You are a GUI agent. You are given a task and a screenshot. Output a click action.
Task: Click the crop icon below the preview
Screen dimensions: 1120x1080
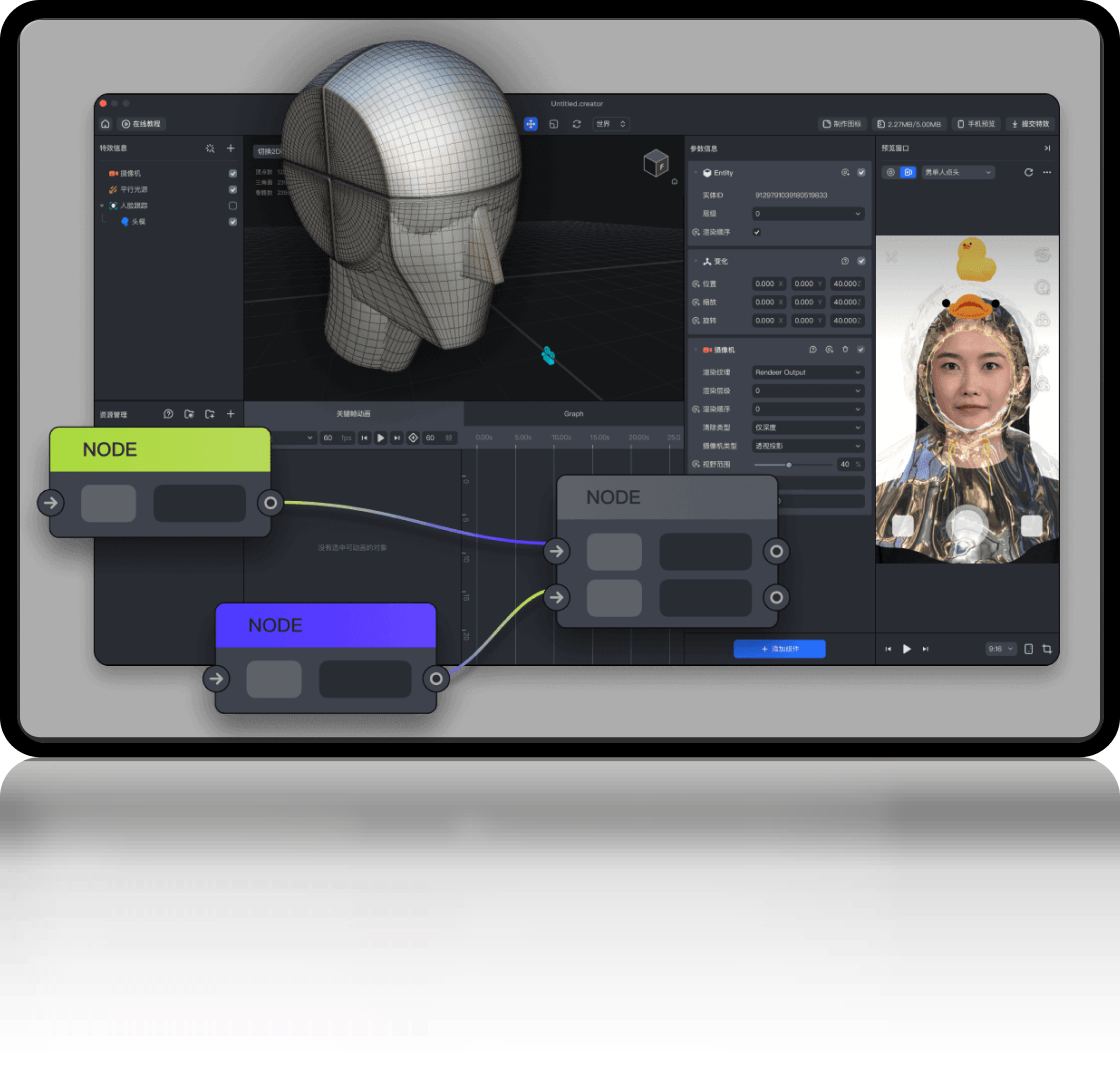1047,649
